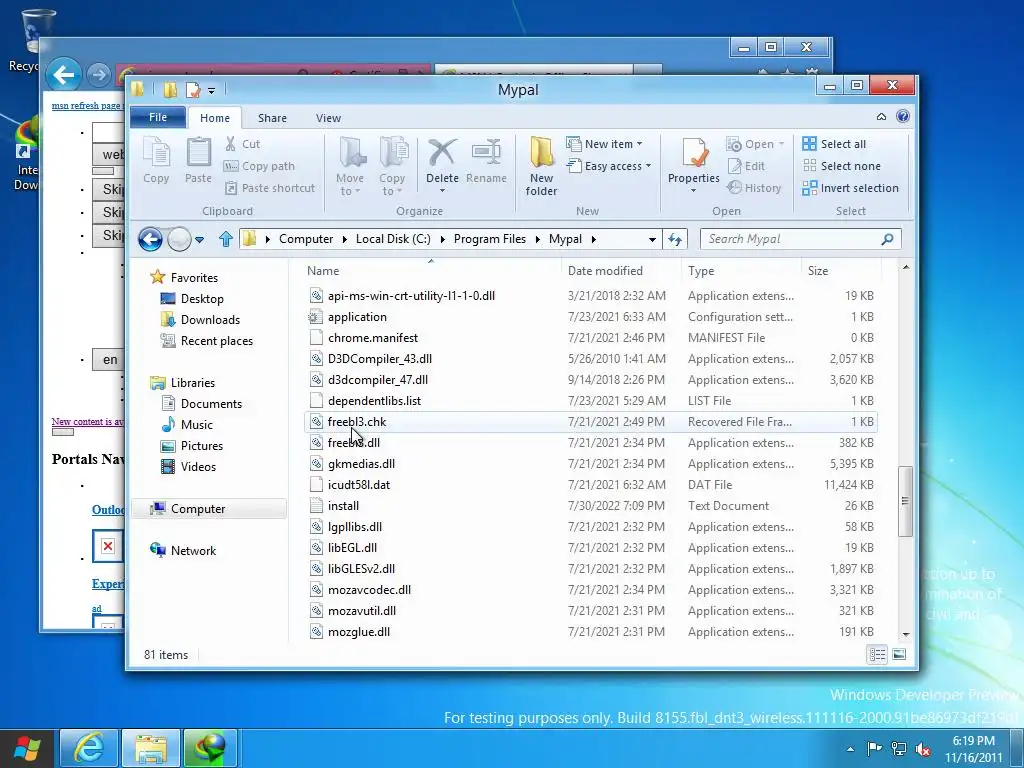1024x768 pixels.
Task: Go up one folder level arrow
Action: pos(226,239)
